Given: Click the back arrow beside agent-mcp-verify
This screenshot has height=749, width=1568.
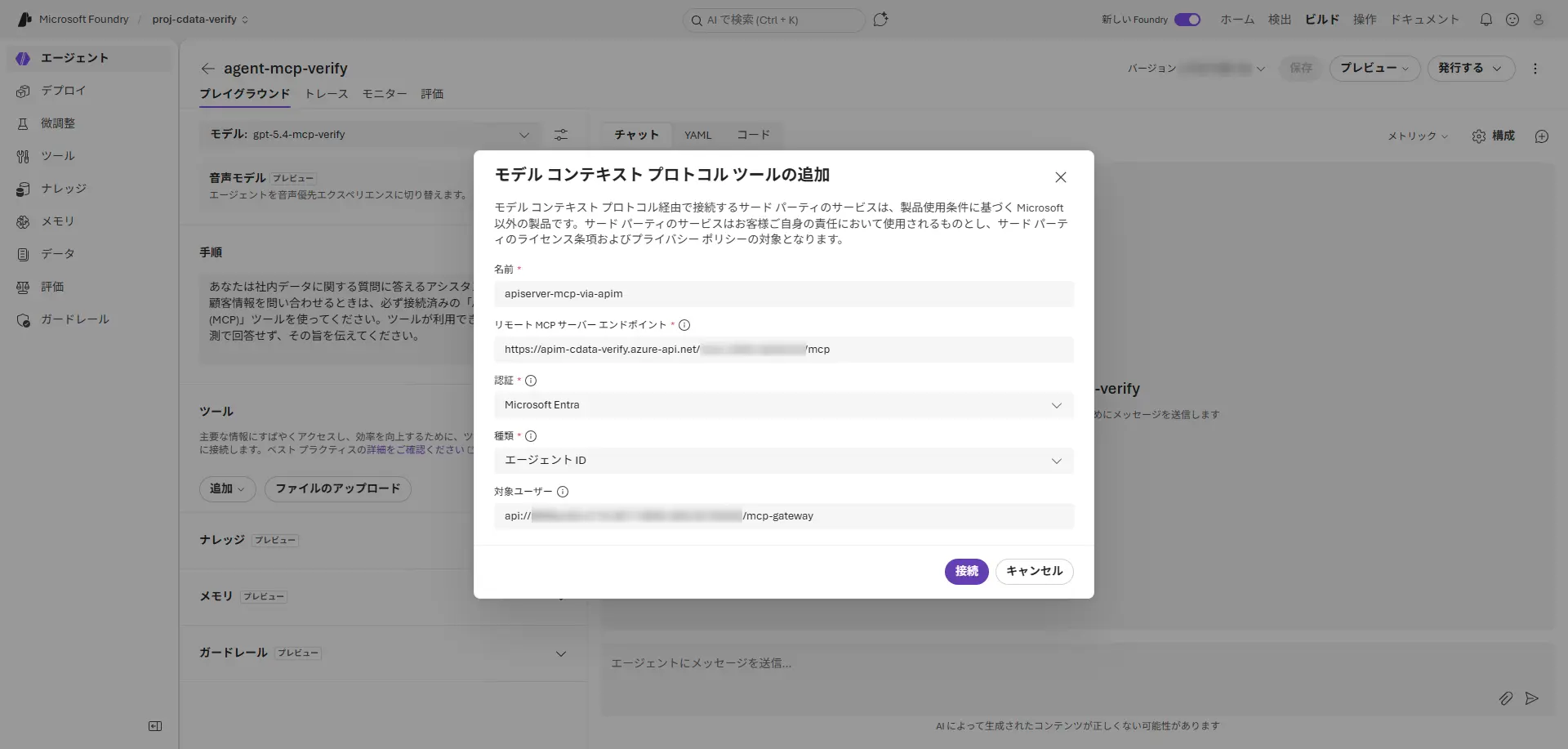Looking at the screenshot, I should (207, 69).
